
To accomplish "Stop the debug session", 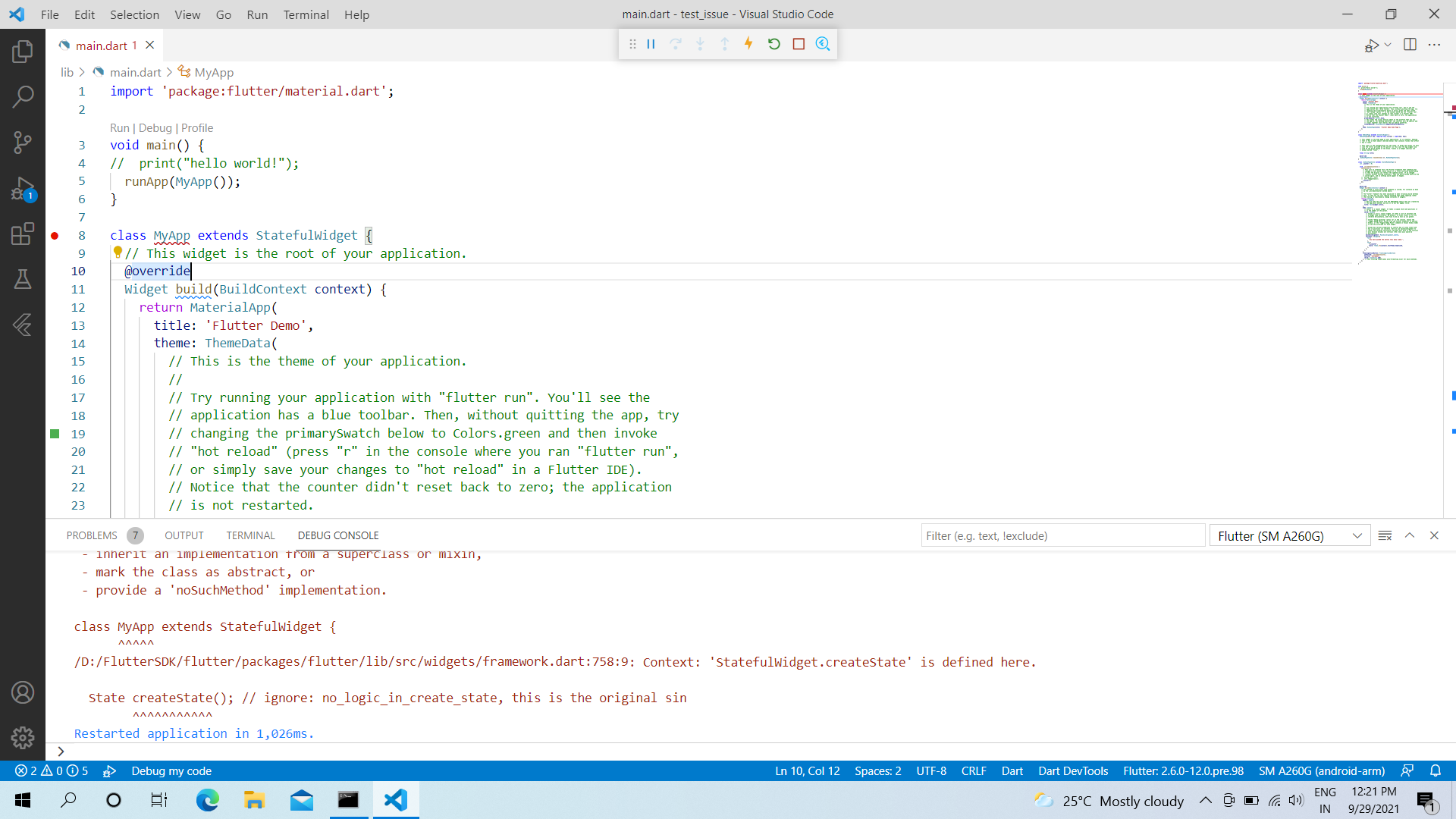I will click(x=799, y=44).
